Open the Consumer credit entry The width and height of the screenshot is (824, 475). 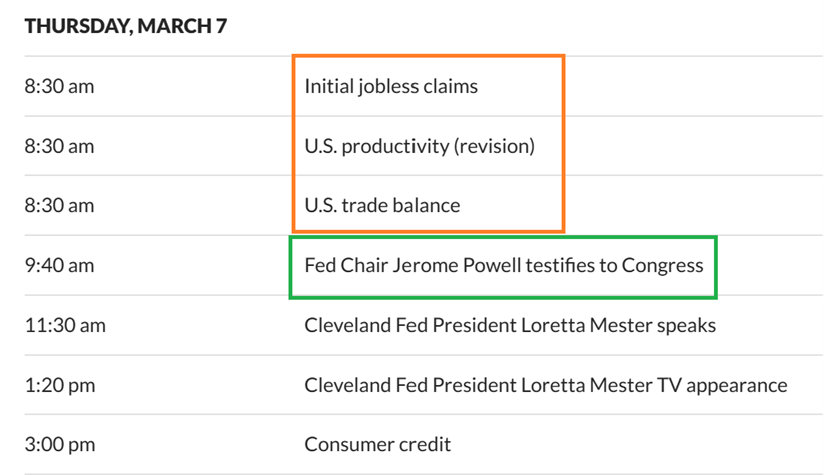[x=377, y=444]
